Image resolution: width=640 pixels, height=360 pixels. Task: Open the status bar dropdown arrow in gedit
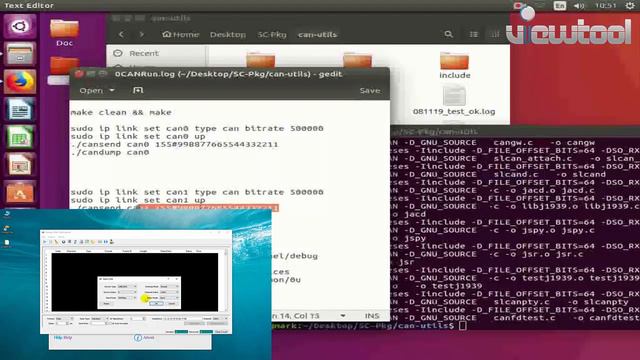(343, 316)
